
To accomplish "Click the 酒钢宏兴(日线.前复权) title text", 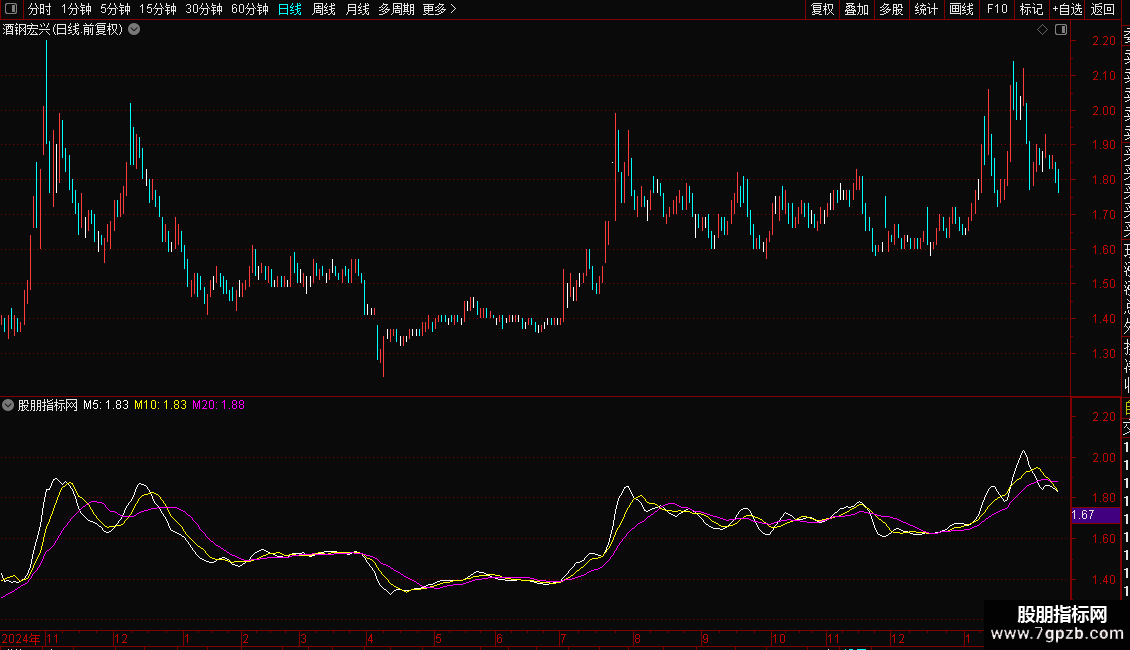I will (63, 30).
